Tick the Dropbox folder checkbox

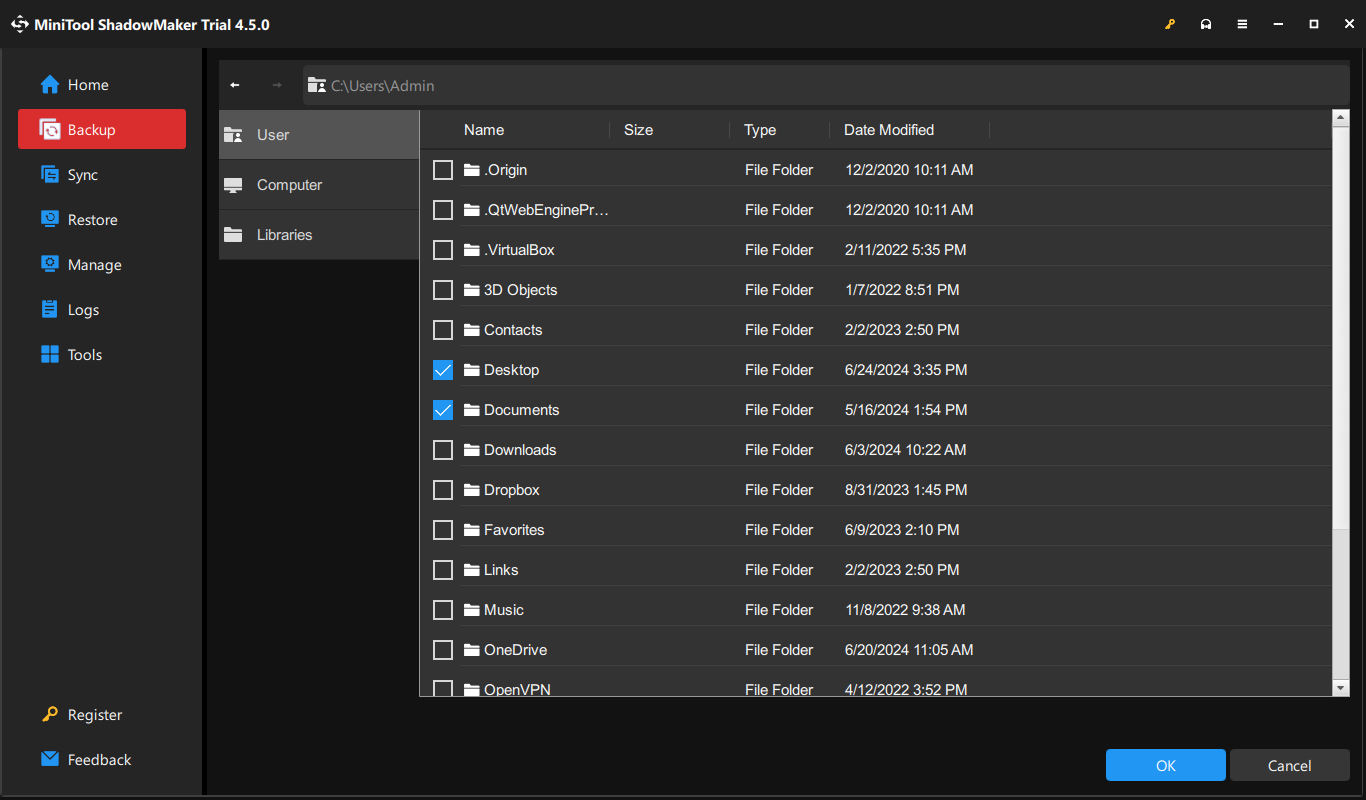coord(443,490)
